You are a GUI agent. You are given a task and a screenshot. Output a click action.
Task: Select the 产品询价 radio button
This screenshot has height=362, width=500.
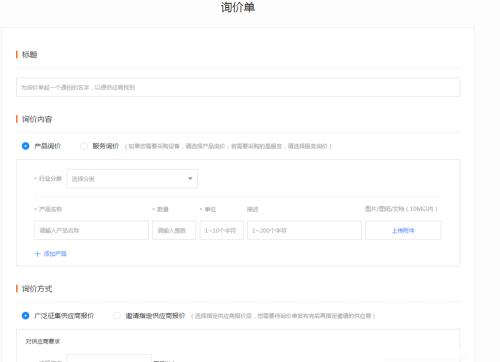[x=25, y=146]
